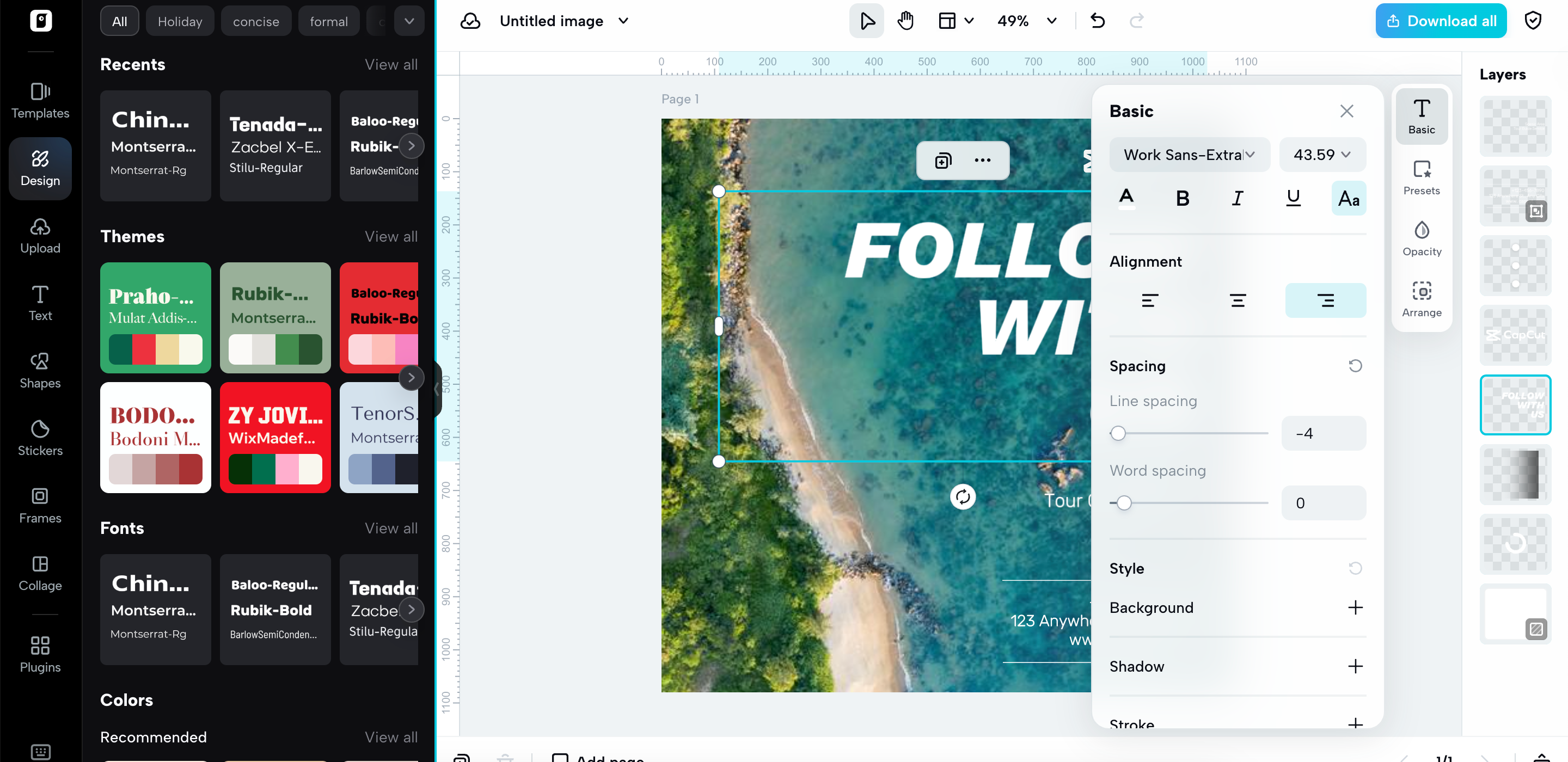1568x762 pixels.
Task: Open the Arrange settings
Action: (1422, 298)
